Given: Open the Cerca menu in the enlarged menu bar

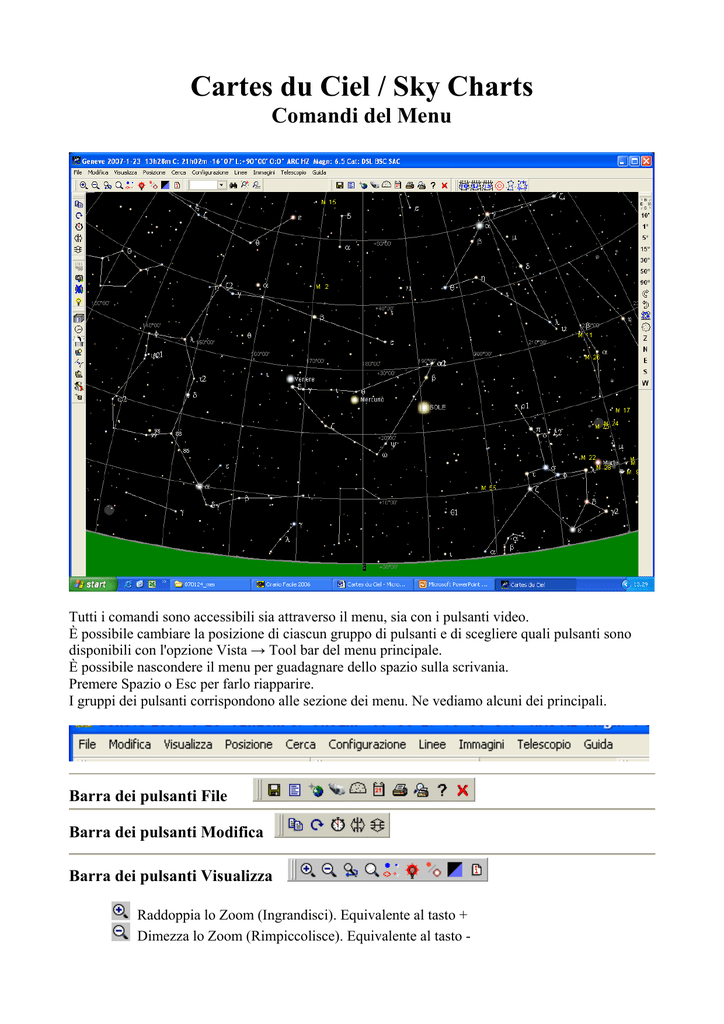Looking at the screenshot, I should click(300, 744).
